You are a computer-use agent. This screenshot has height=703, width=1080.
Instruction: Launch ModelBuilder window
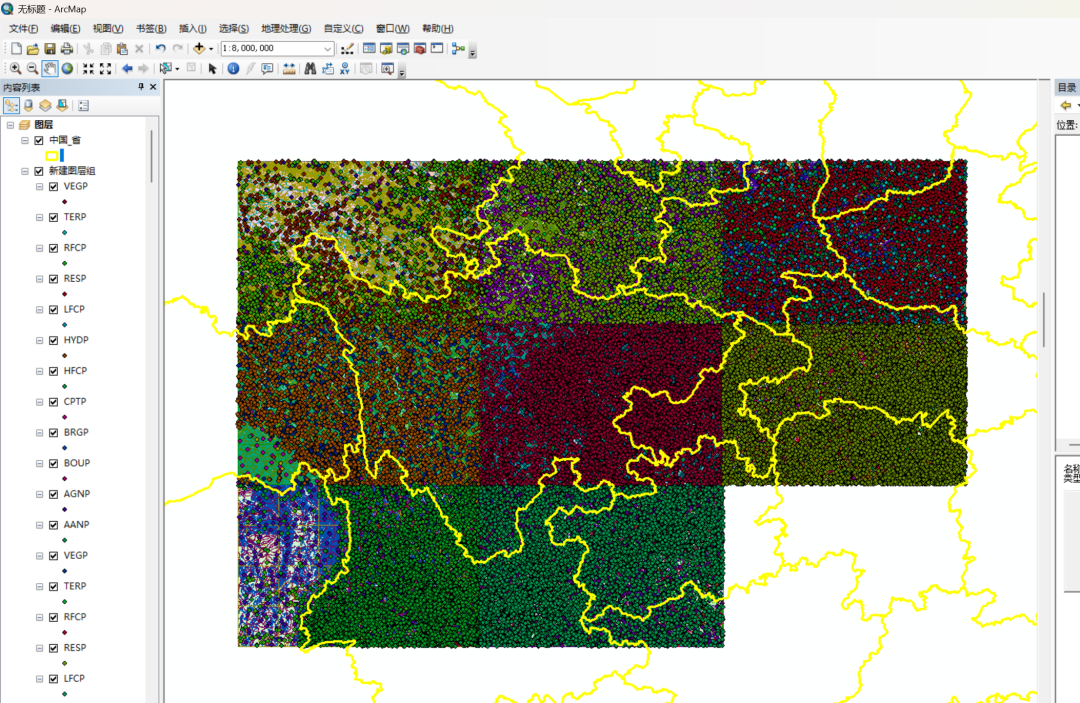click(x=458, y=49)
